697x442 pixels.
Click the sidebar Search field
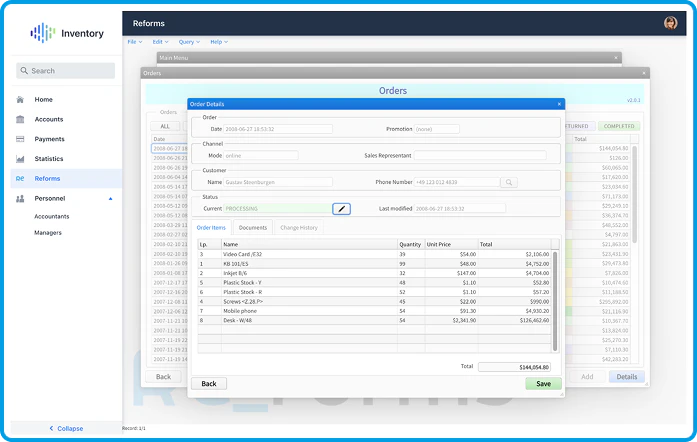[x=66, y=71]
